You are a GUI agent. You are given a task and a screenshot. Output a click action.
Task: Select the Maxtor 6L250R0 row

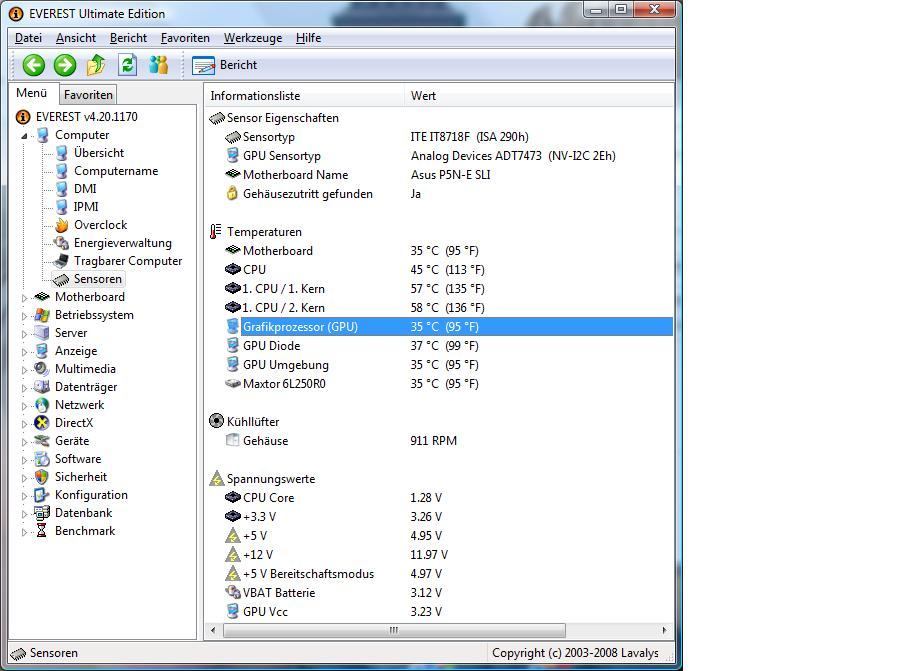[449, 383]
